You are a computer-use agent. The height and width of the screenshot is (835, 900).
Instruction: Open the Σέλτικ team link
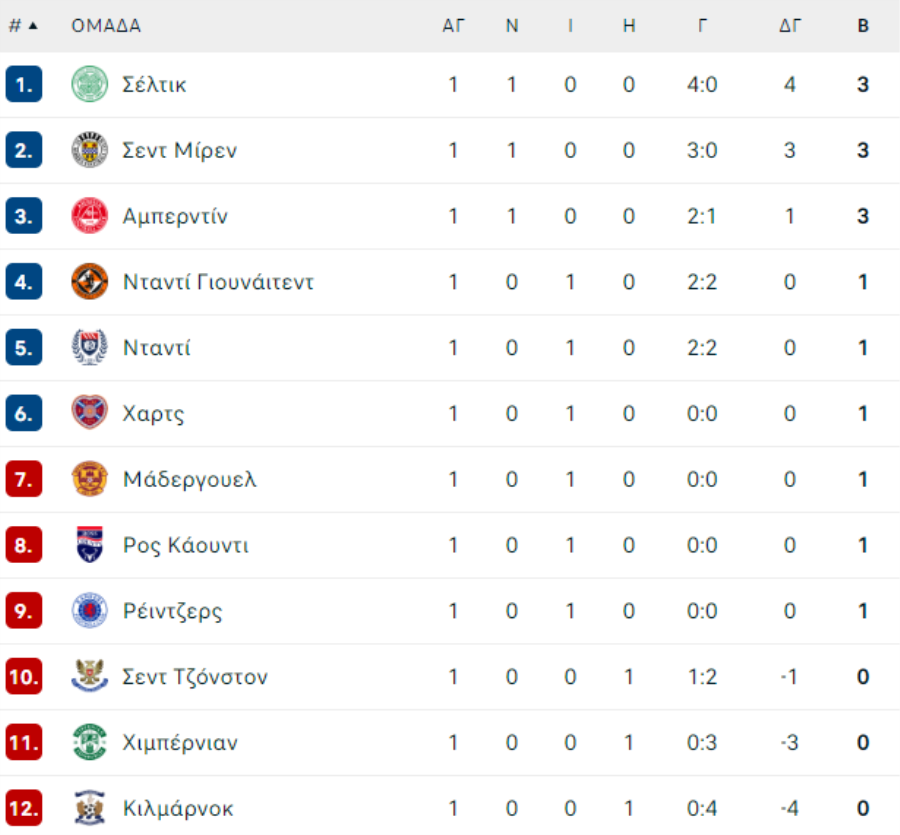tap(154, 85)
